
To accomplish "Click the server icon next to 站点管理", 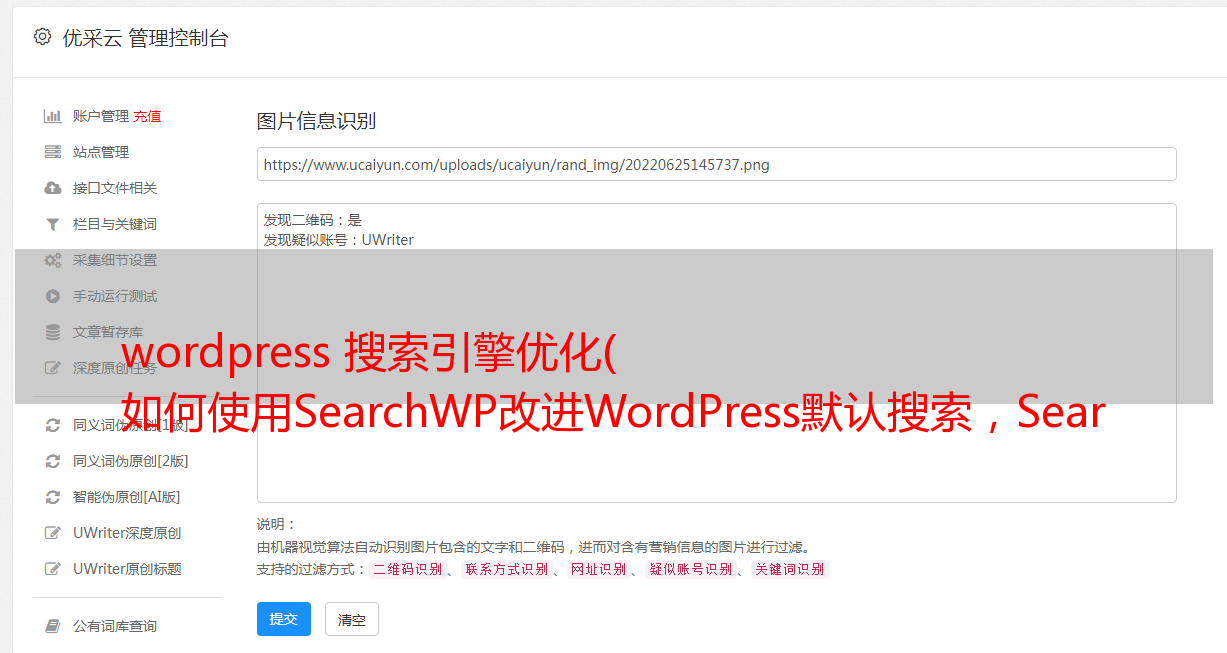I will 53,152.
